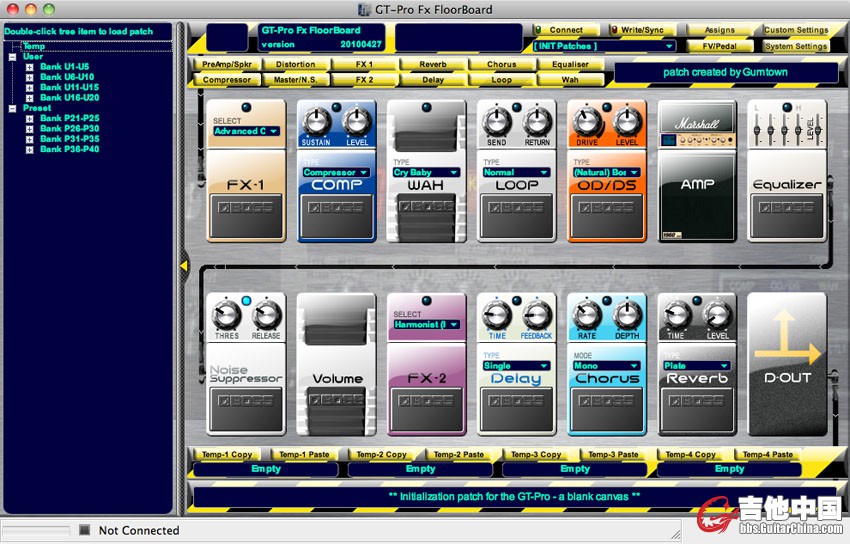The width and height of the screenshot is (850, 544).
Task: Open the Reverb editor tab
Action: tap(433, 64)
